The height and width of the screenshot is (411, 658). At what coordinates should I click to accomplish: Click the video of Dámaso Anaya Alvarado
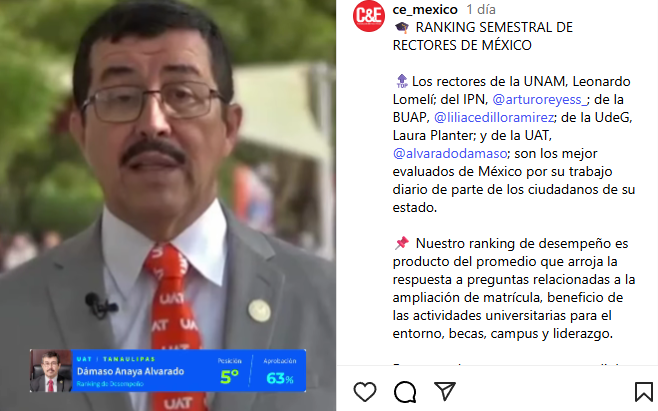[x=168, y=205]
